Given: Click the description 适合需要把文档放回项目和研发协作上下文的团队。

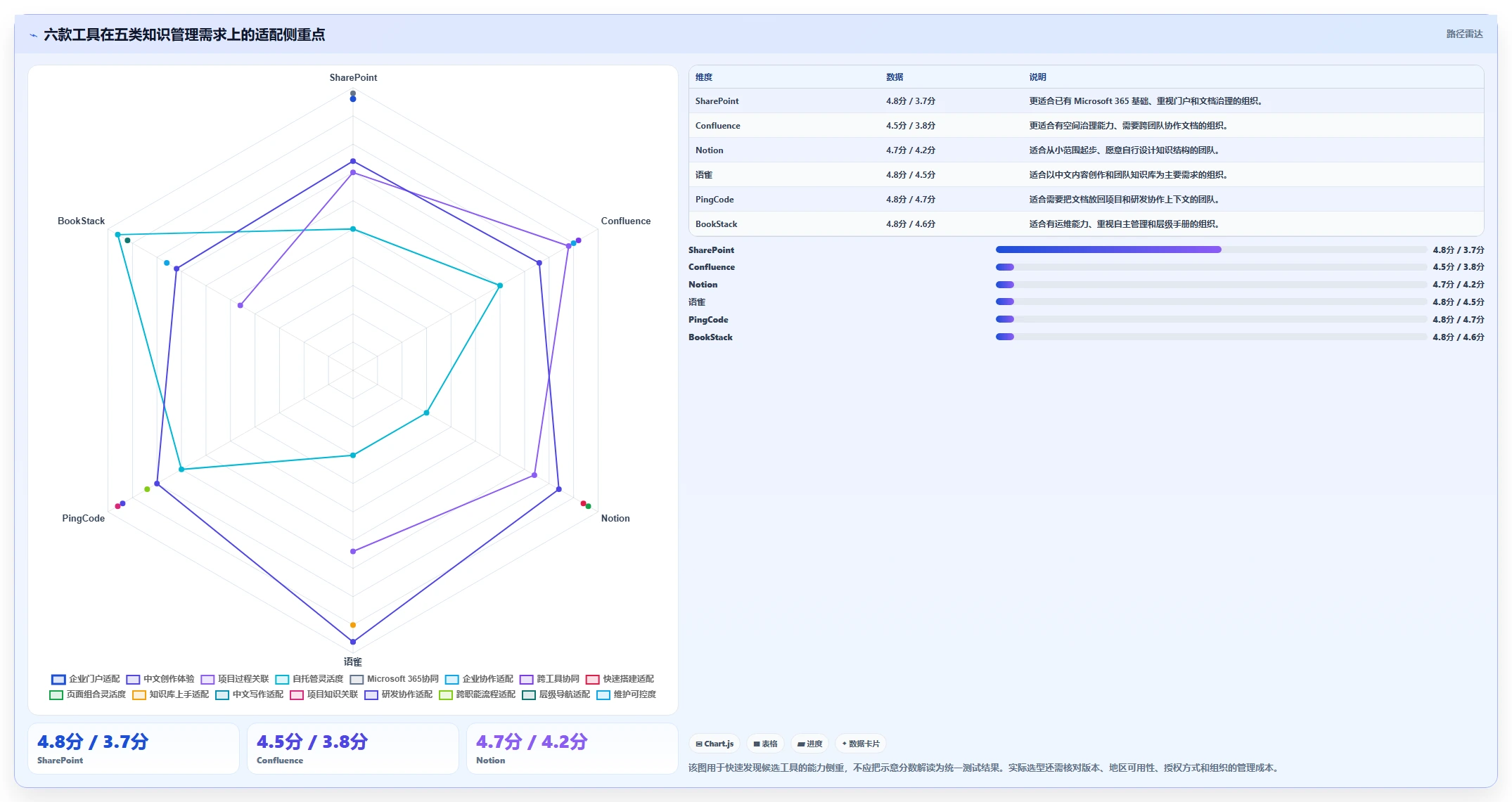Looking at the screenshot, I should pyautogui.click(x=1125, y=200).
